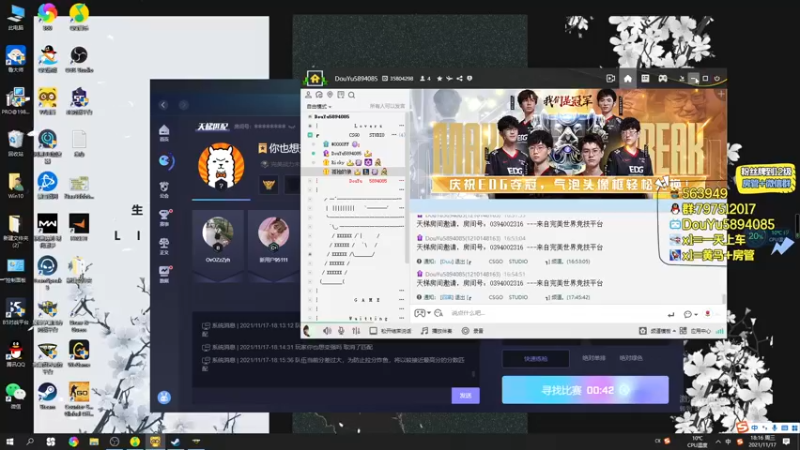Select the highlighted quick-practice mode tab above 寻找比赛
The image size is (800, 450).
click(x=536, y=359)
